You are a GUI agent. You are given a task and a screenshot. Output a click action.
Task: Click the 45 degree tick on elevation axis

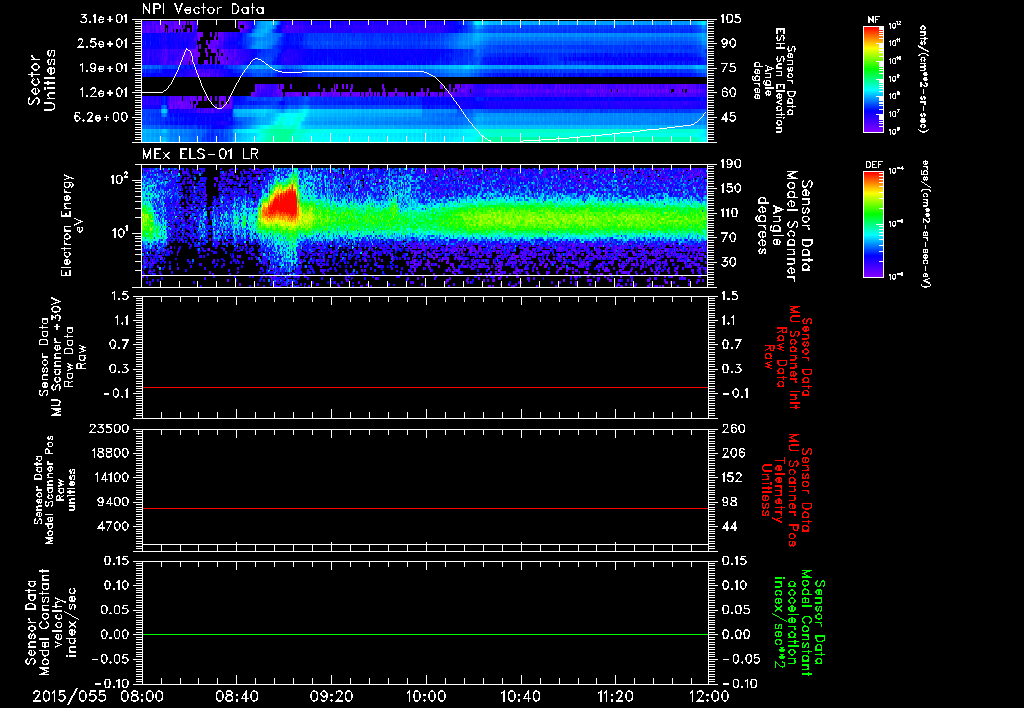[728, 117]
